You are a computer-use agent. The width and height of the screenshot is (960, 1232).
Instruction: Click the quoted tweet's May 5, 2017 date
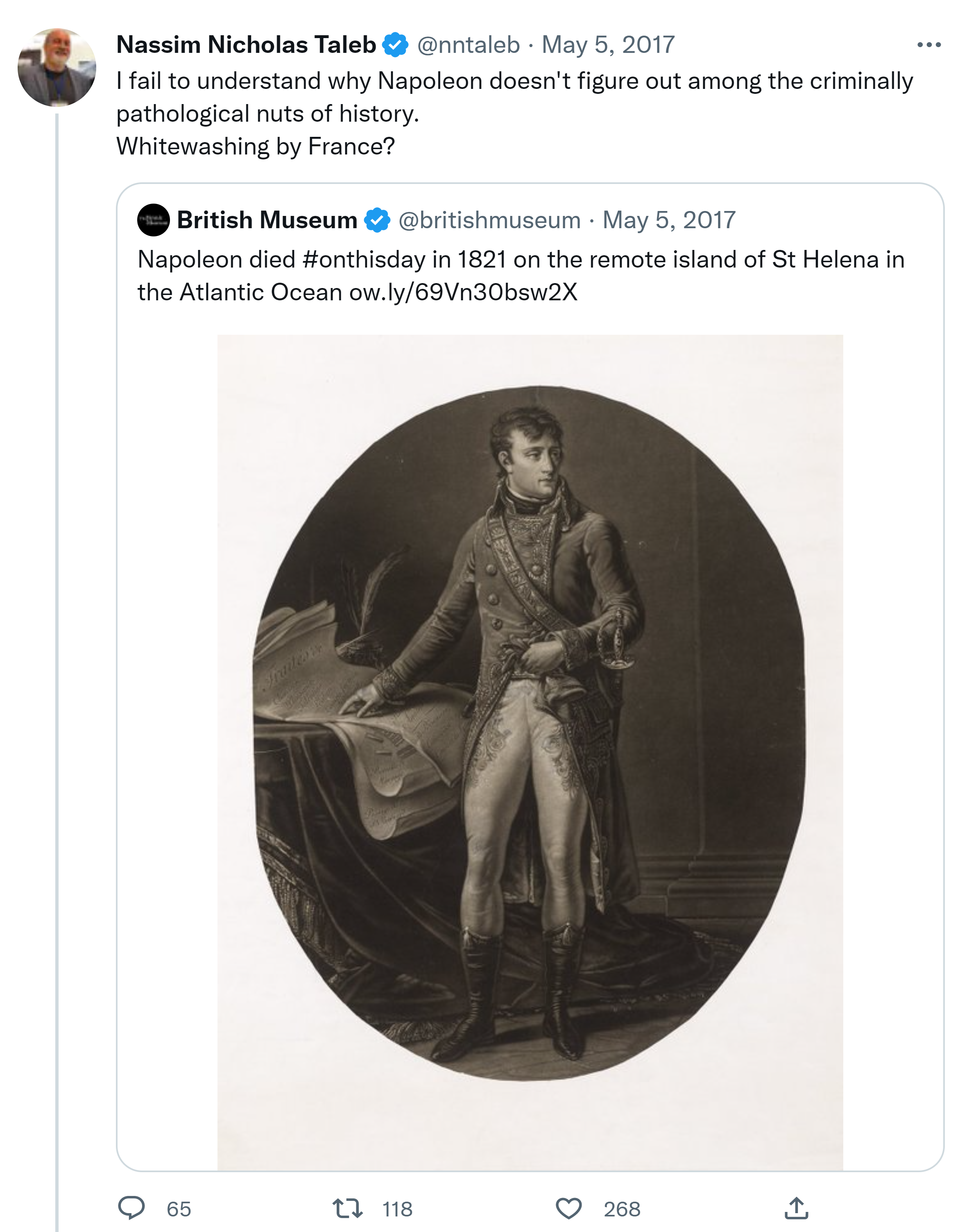point(669,220)
